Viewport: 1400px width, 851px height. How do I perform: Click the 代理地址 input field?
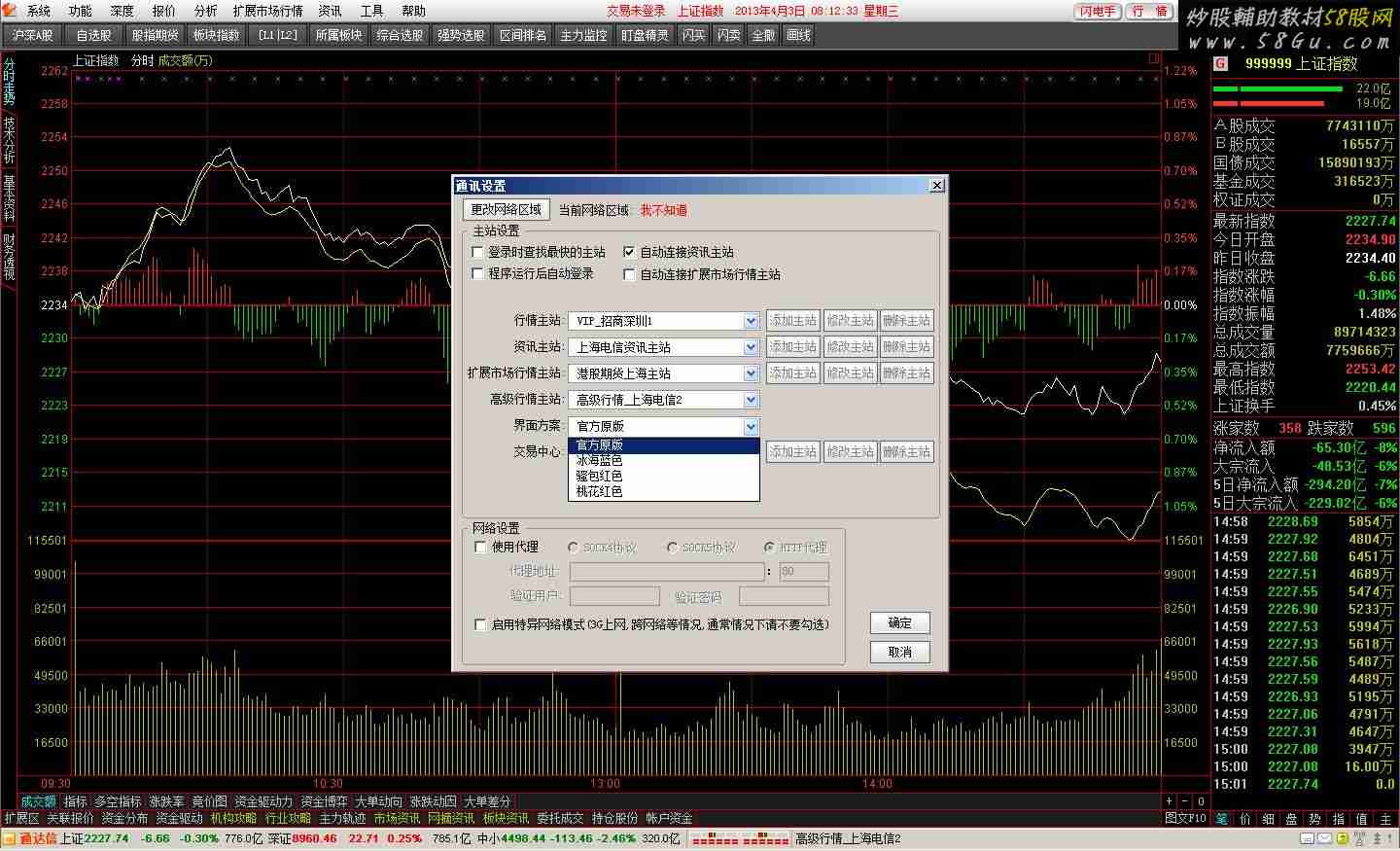pos(667,572)
